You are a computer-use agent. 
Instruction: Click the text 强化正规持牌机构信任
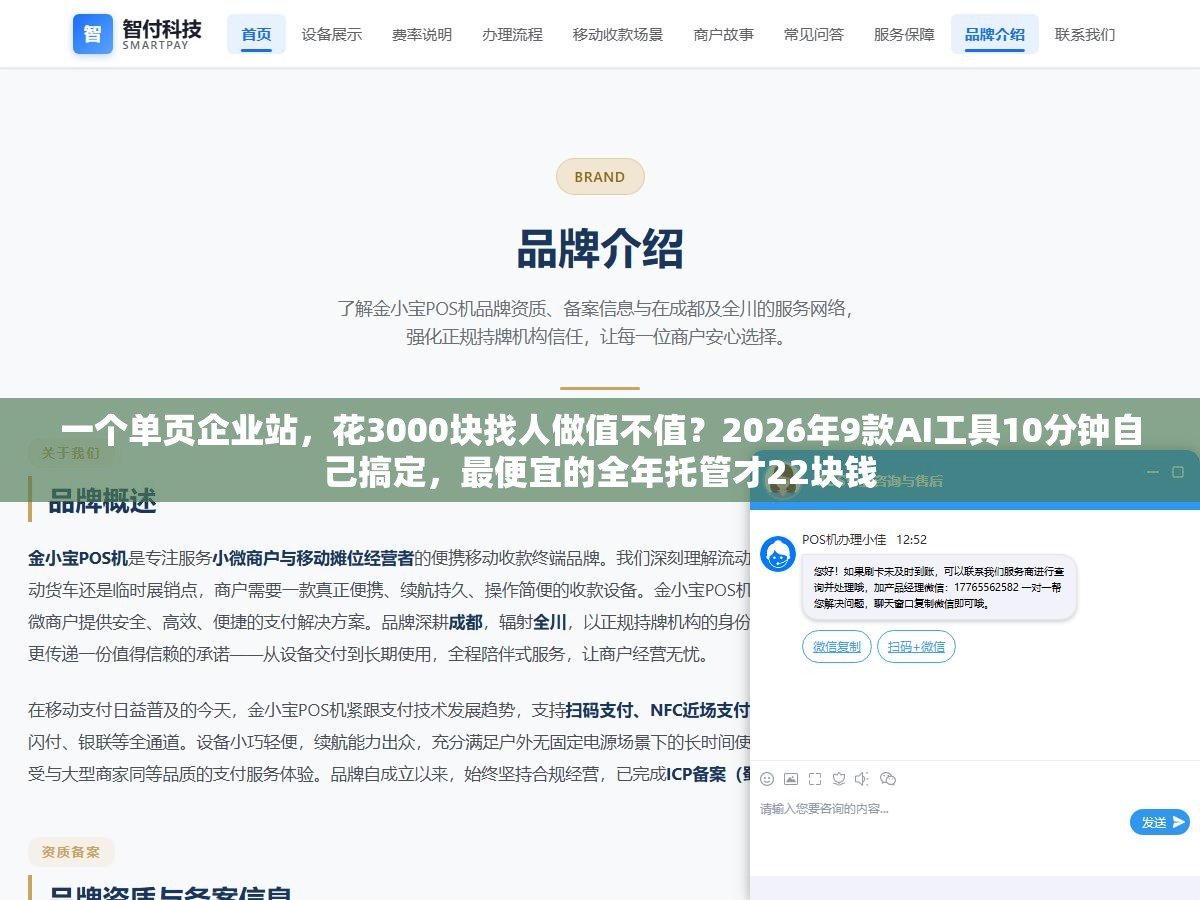point(495,337)
